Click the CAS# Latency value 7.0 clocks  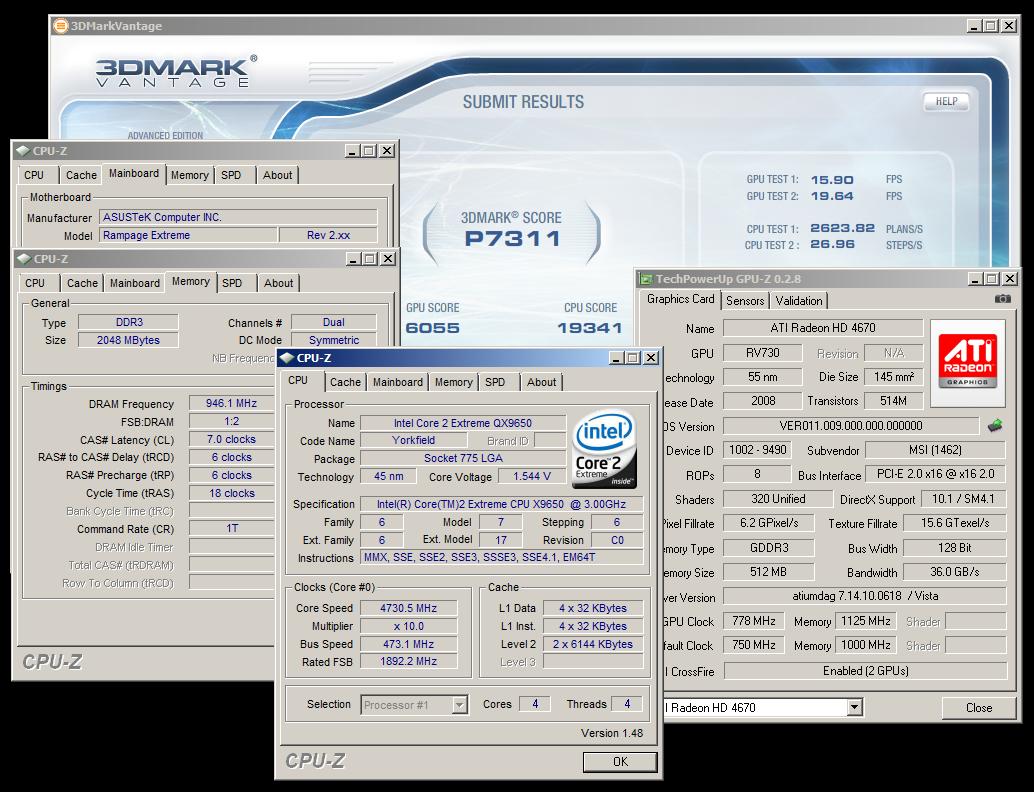pyautogui.click(x=231, y=439)
